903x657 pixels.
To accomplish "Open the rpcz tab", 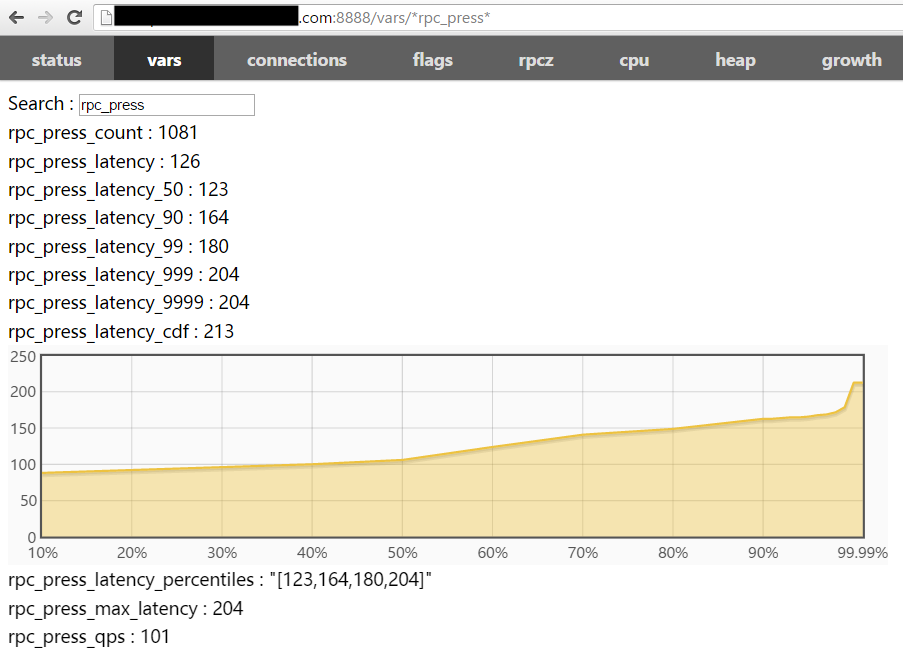I will pos(535,60).
